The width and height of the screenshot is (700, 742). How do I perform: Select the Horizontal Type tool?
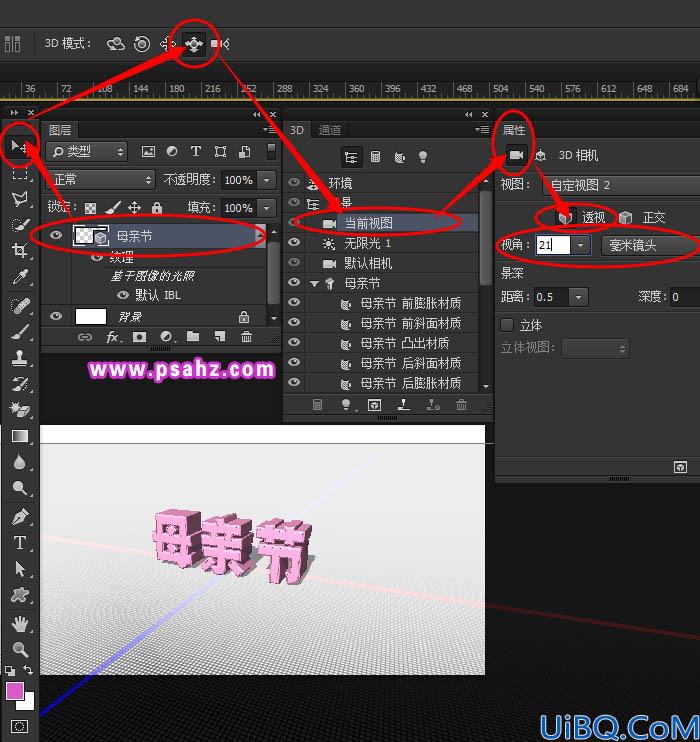click(19, 542)
